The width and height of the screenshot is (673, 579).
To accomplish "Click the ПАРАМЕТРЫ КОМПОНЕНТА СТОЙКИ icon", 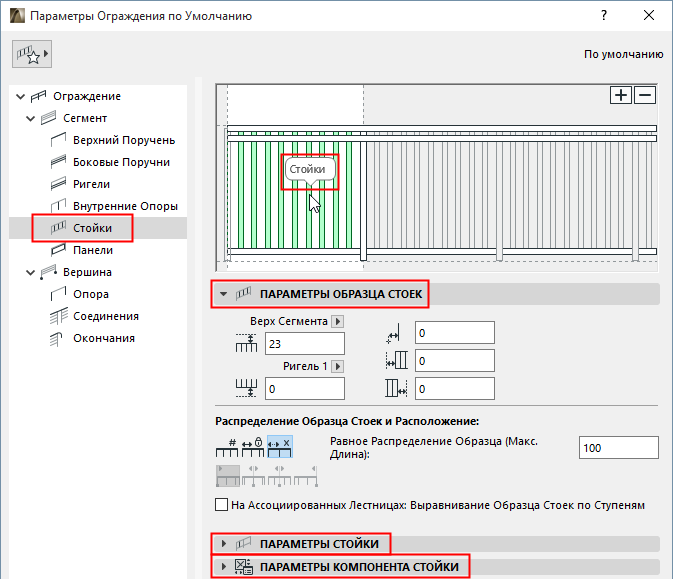I will (x=243, y=567).
